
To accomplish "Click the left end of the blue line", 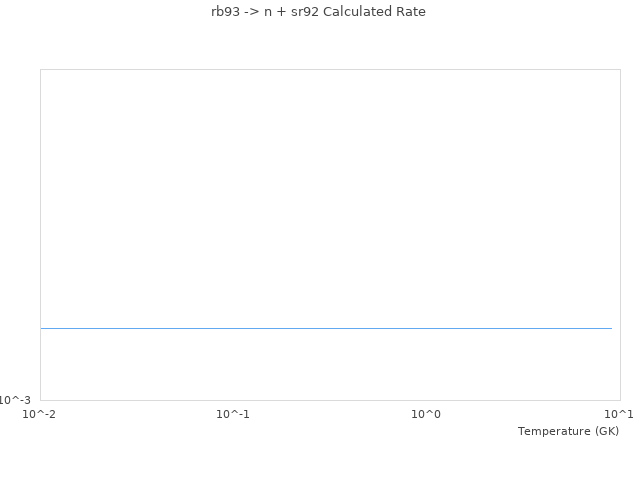I will click(x=42, y=328).
